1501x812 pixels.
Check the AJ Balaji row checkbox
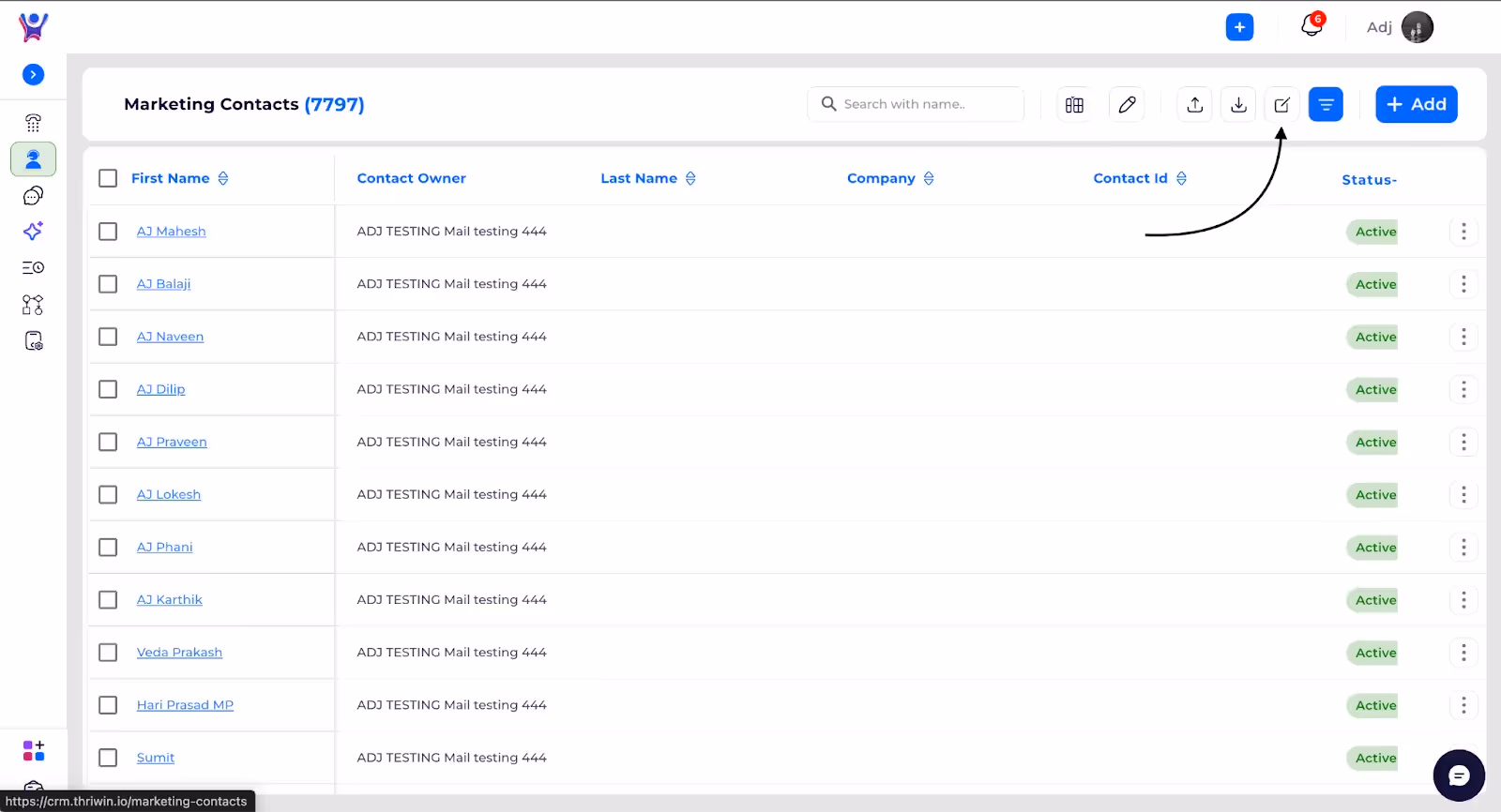pos(108,283)
